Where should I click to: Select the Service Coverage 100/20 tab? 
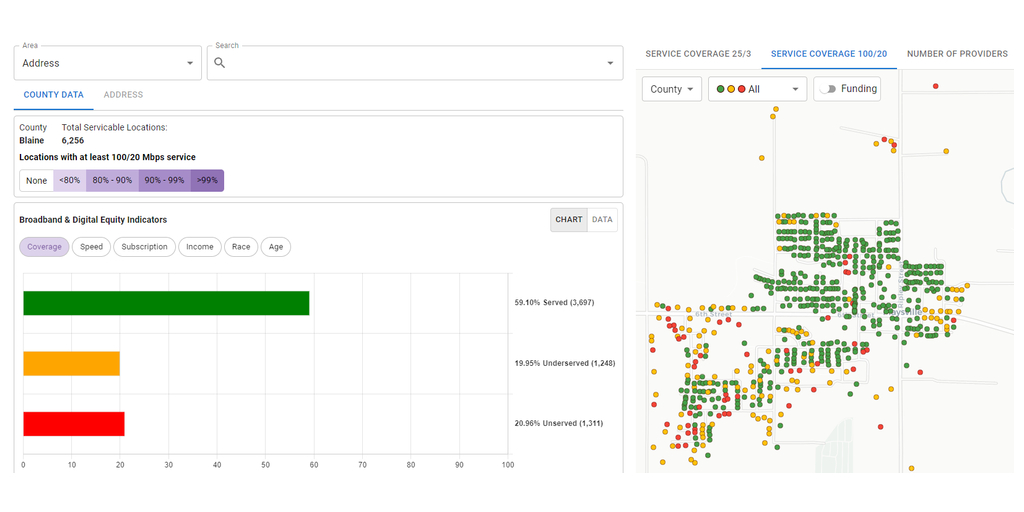click(828, 54)
